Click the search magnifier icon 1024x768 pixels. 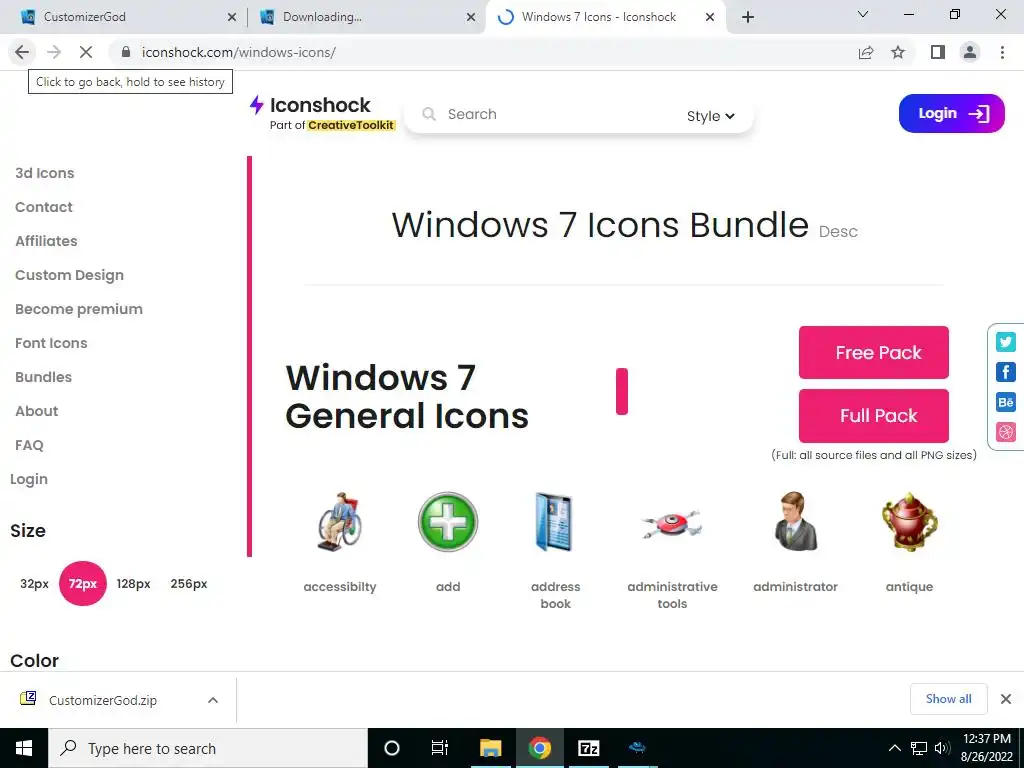(x=428, y=114)
